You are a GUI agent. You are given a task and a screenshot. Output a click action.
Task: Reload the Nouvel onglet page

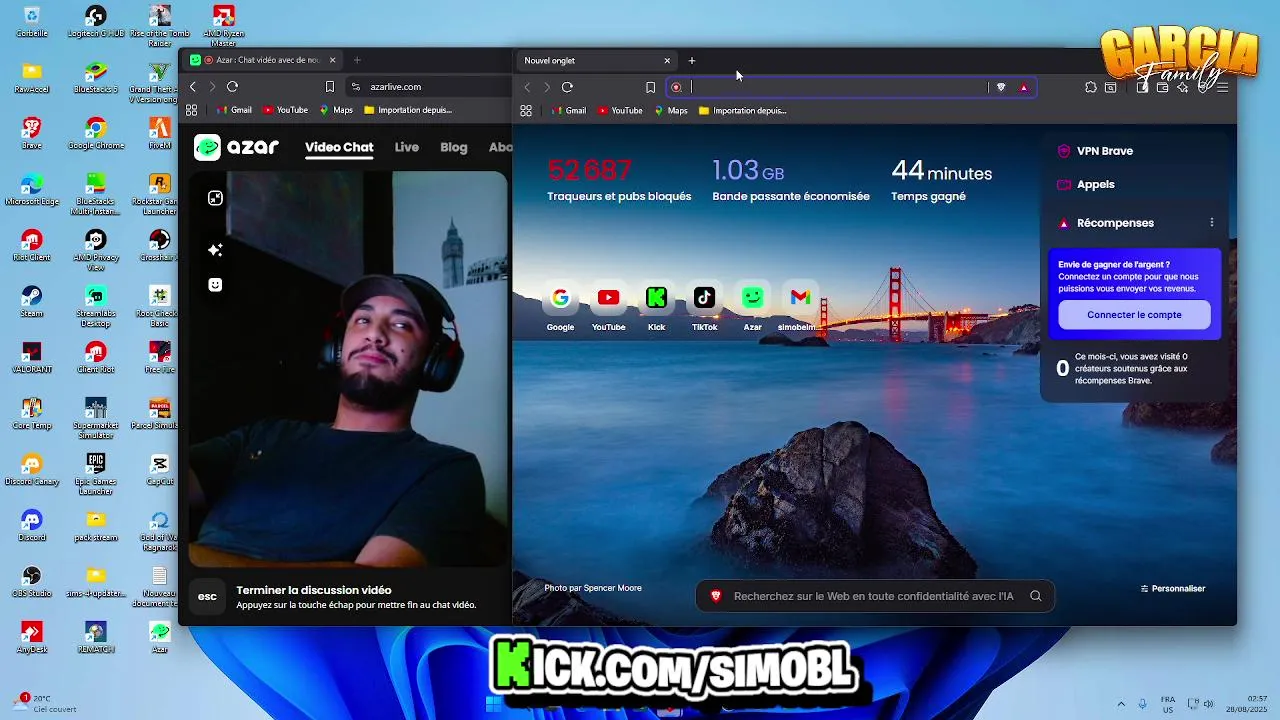[567, 87]
